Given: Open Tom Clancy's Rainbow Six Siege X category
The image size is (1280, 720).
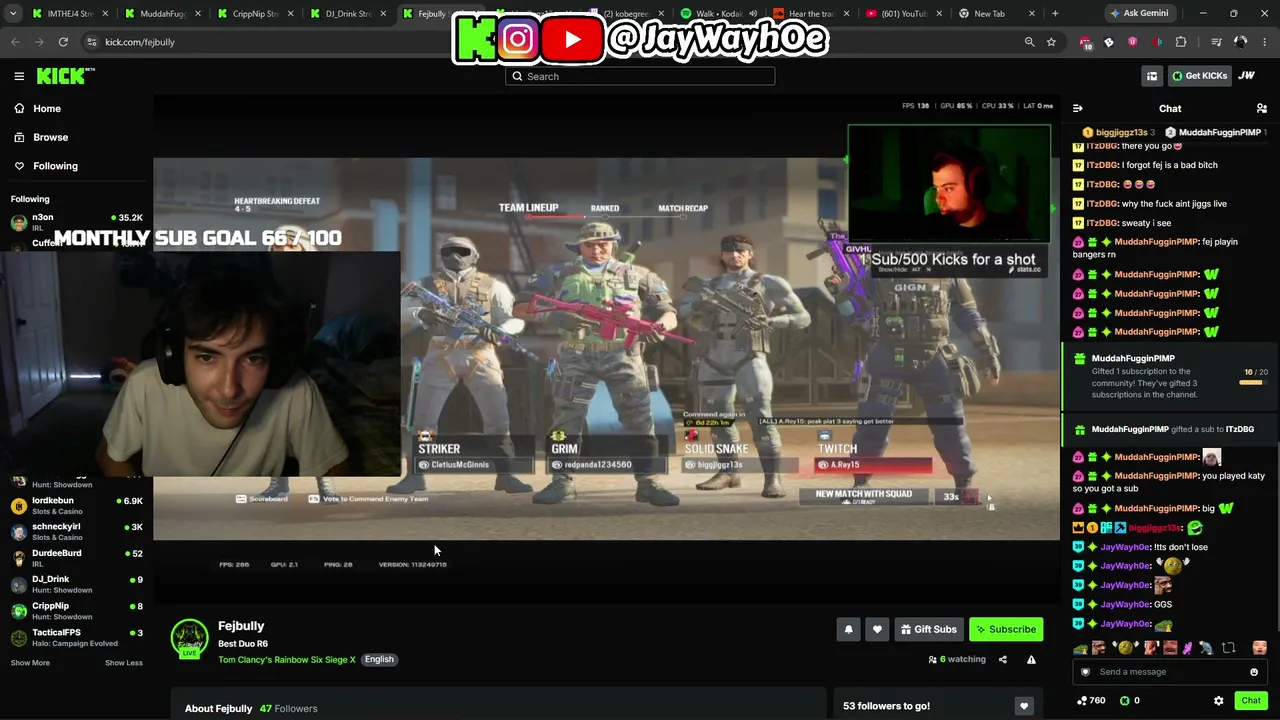Looking at the screenshot, I should 287,660.
